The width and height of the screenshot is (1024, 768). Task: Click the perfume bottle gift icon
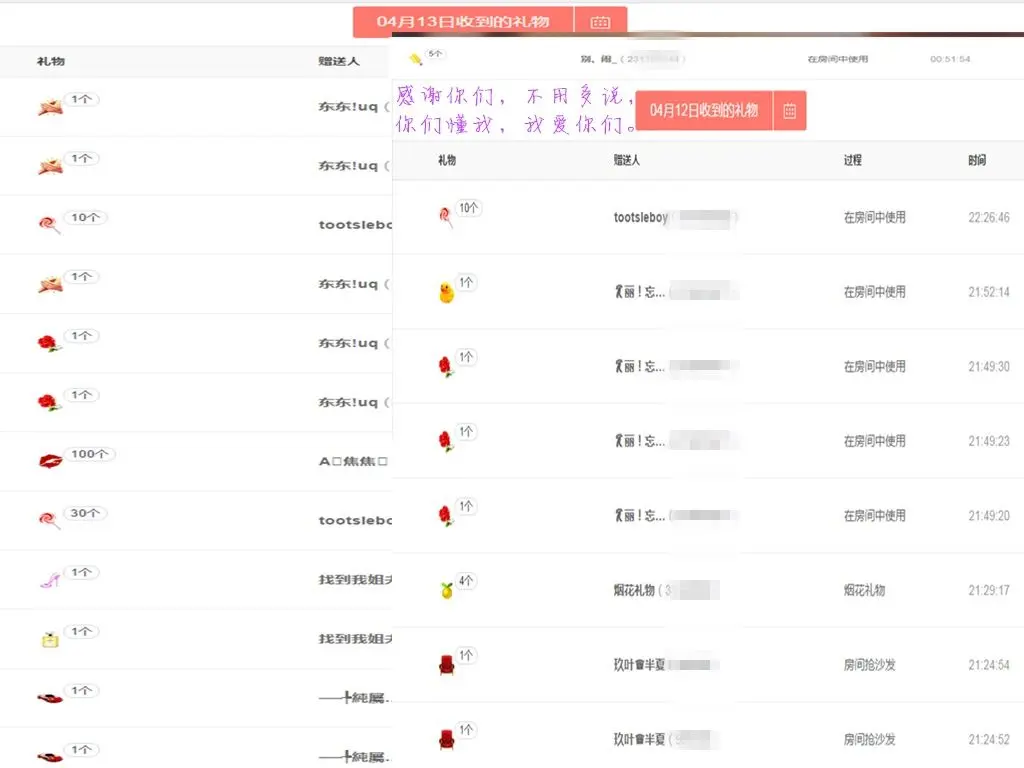coord(50,639)
